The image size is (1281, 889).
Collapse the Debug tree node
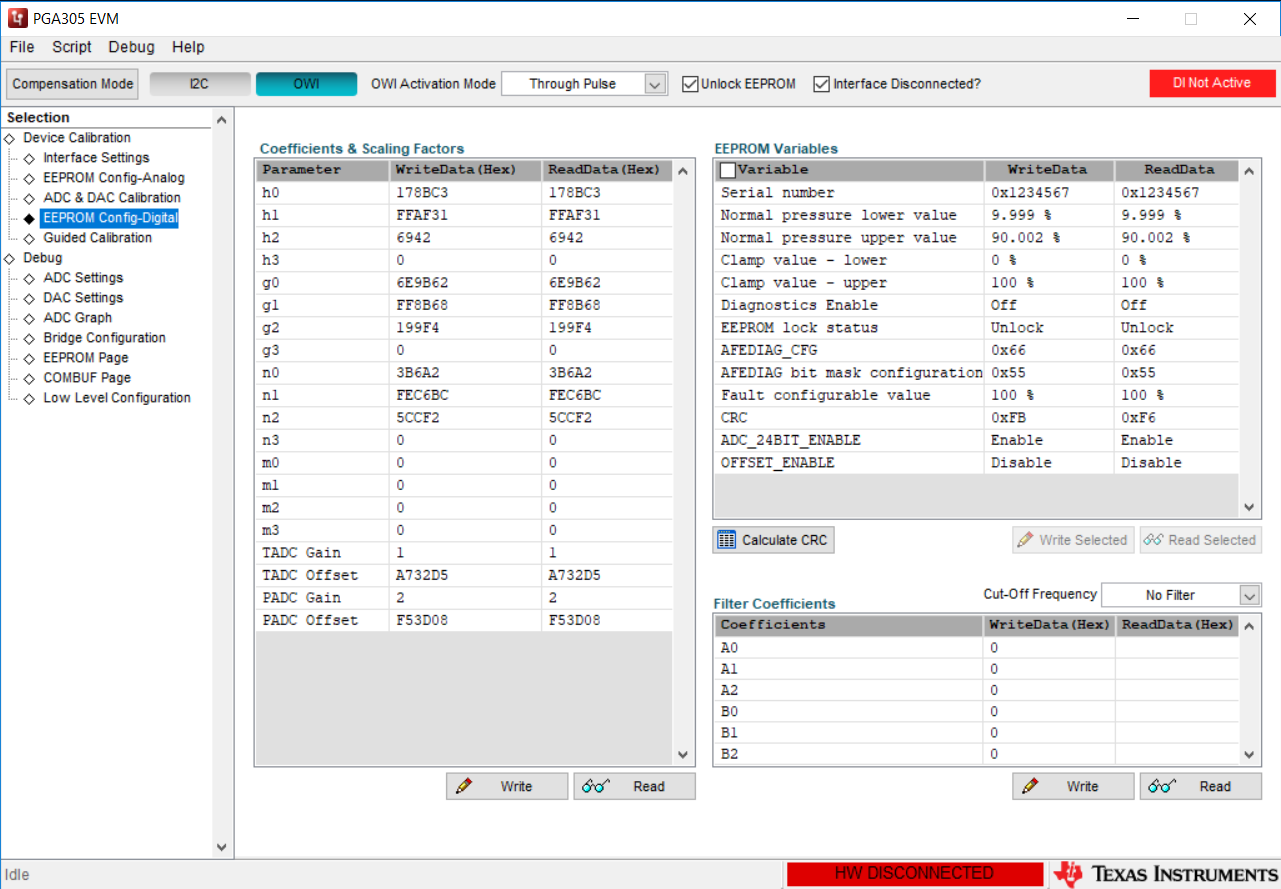9,258
